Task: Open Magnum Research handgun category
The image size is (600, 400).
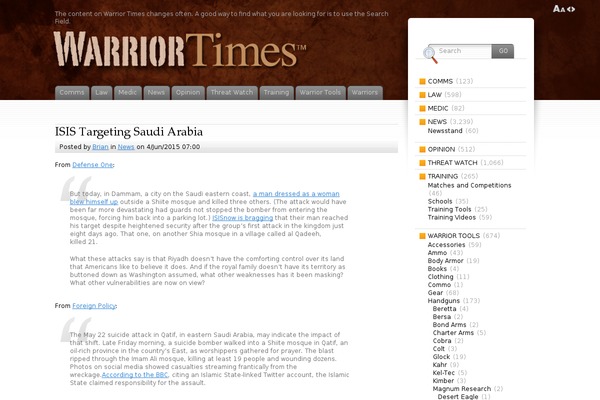Action: coord(462,389)
